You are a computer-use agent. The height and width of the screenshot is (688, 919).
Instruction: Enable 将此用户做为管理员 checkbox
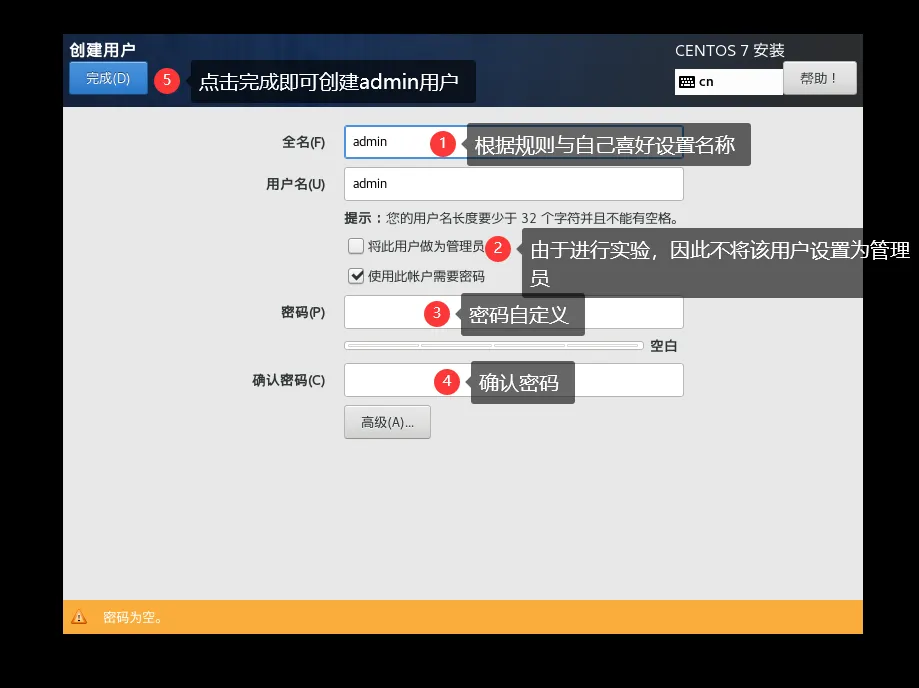(356, 246)
